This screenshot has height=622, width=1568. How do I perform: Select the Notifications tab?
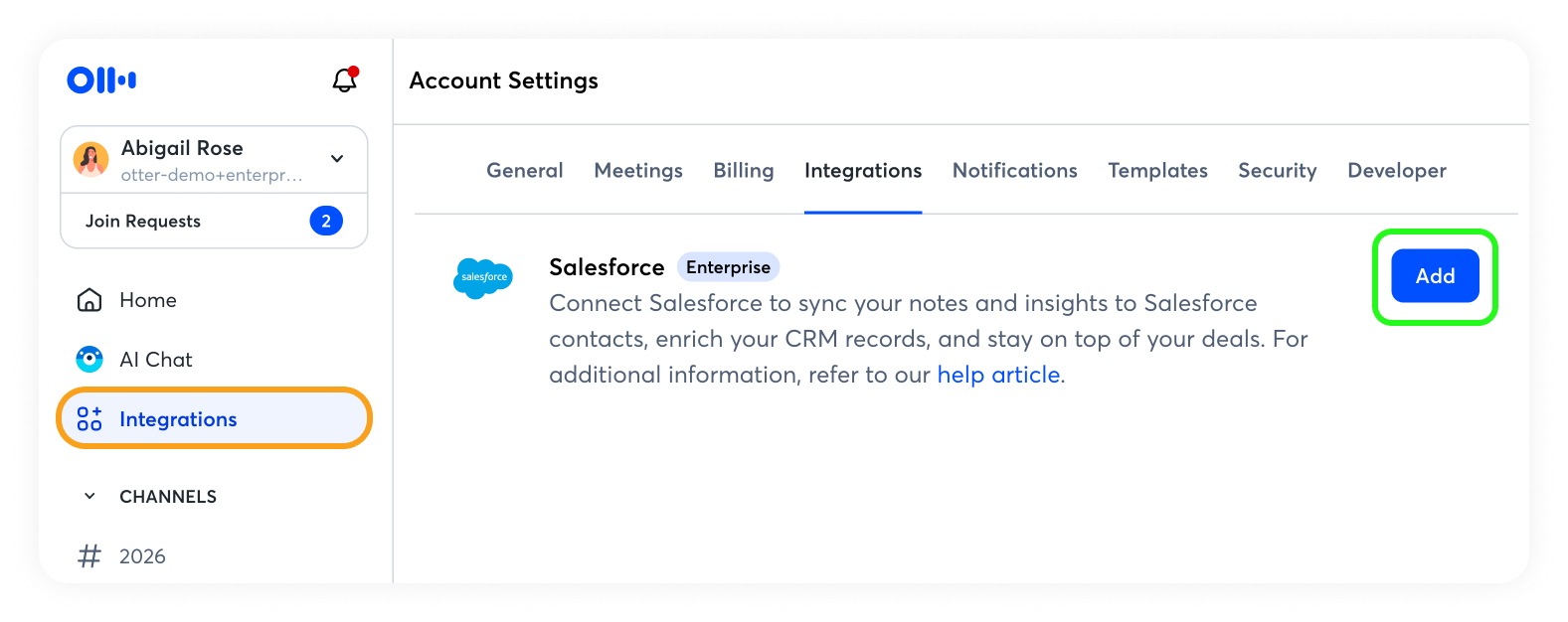coord(1014,171)
